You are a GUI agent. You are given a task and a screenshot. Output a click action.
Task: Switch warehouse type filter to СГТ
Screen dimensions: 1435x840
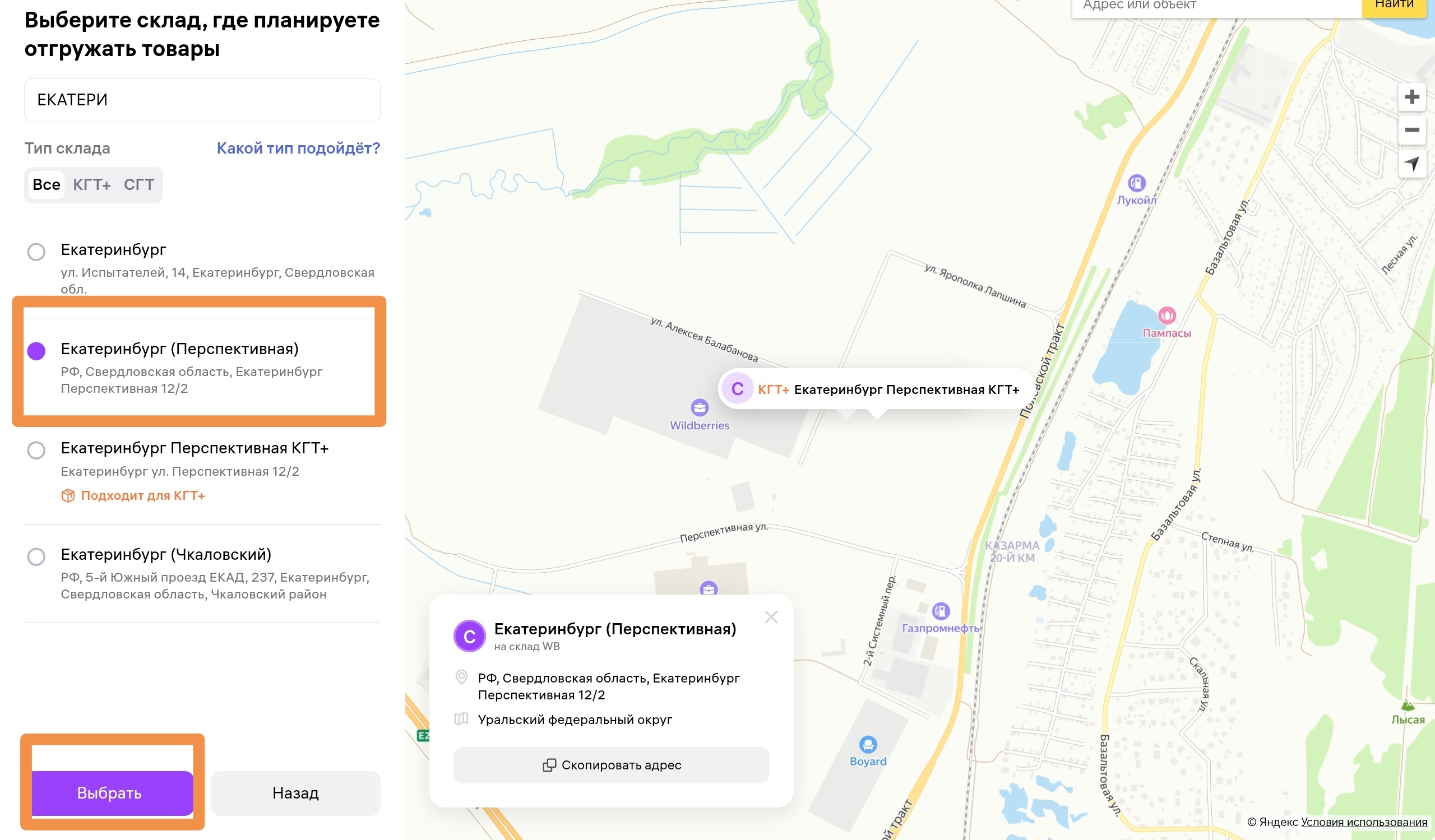tap(139, 184)
